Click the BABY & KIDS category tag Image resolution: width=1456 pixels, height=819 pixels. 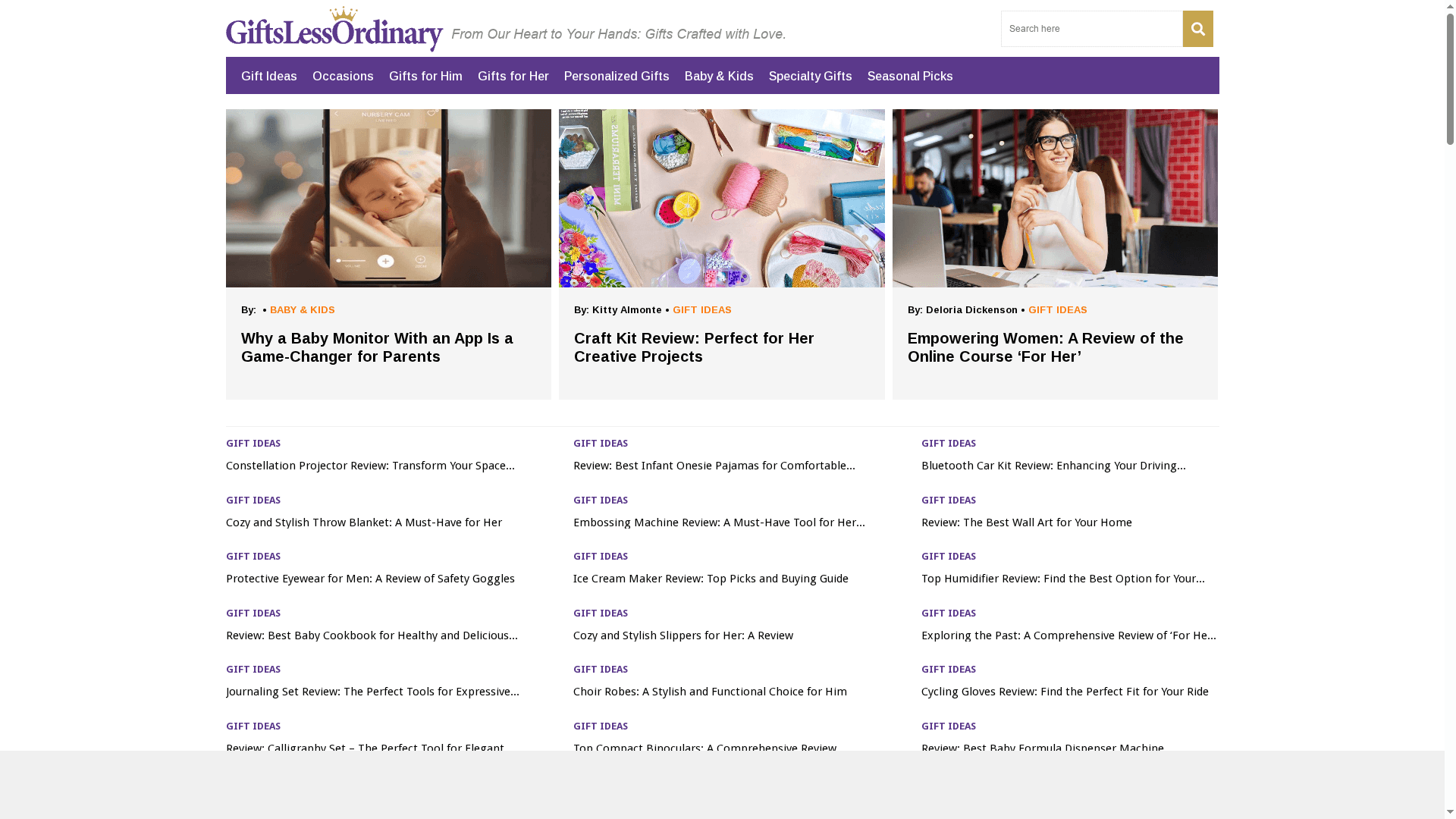pyautogui.click(x=302, y=309)
